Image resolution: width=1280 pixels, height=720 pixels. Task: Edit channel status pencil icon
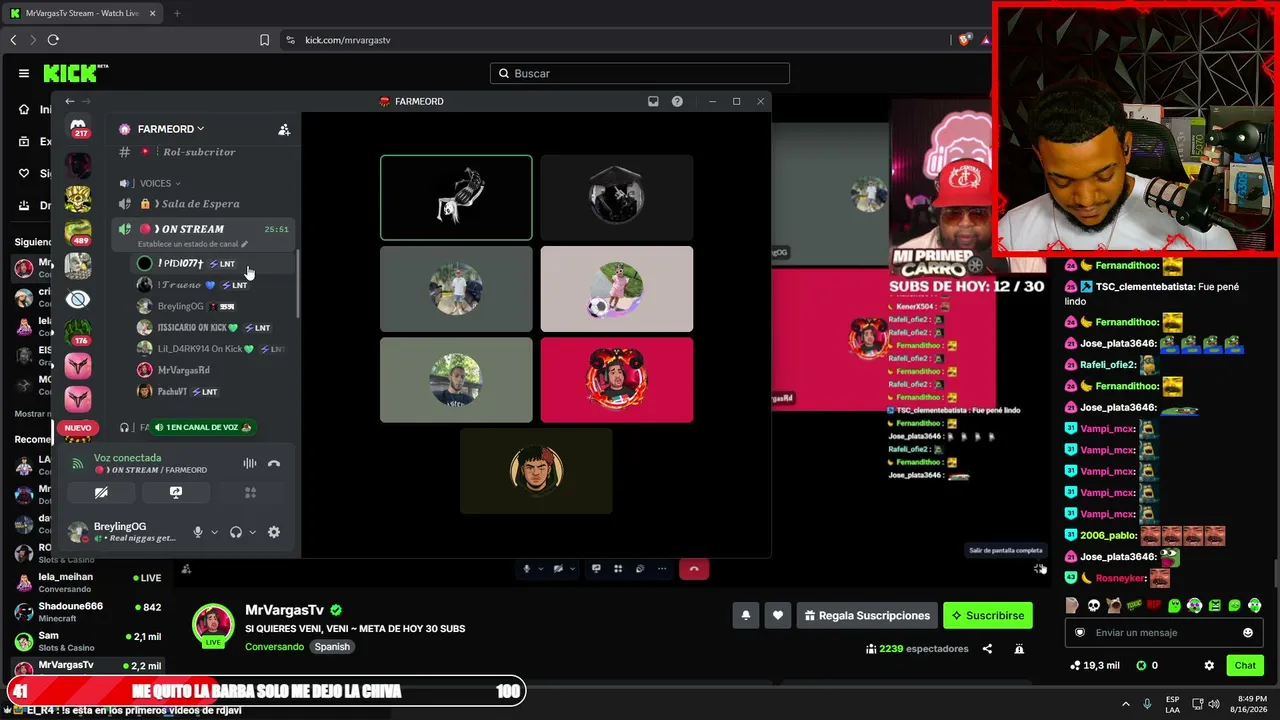point(245,244)
